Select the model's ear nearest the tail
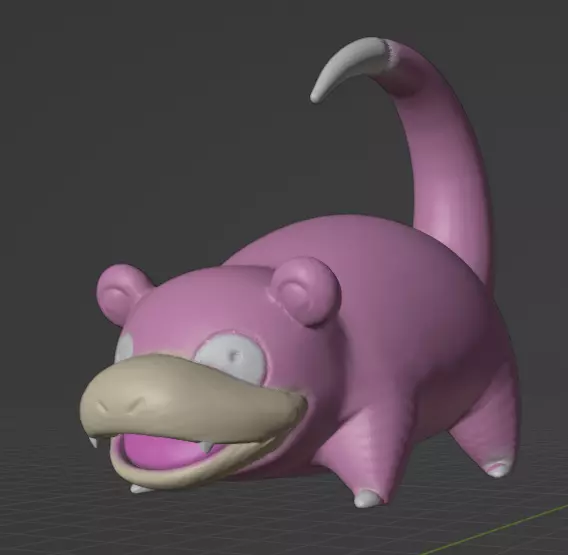This screenshot has width=568, height=555. 306,292
